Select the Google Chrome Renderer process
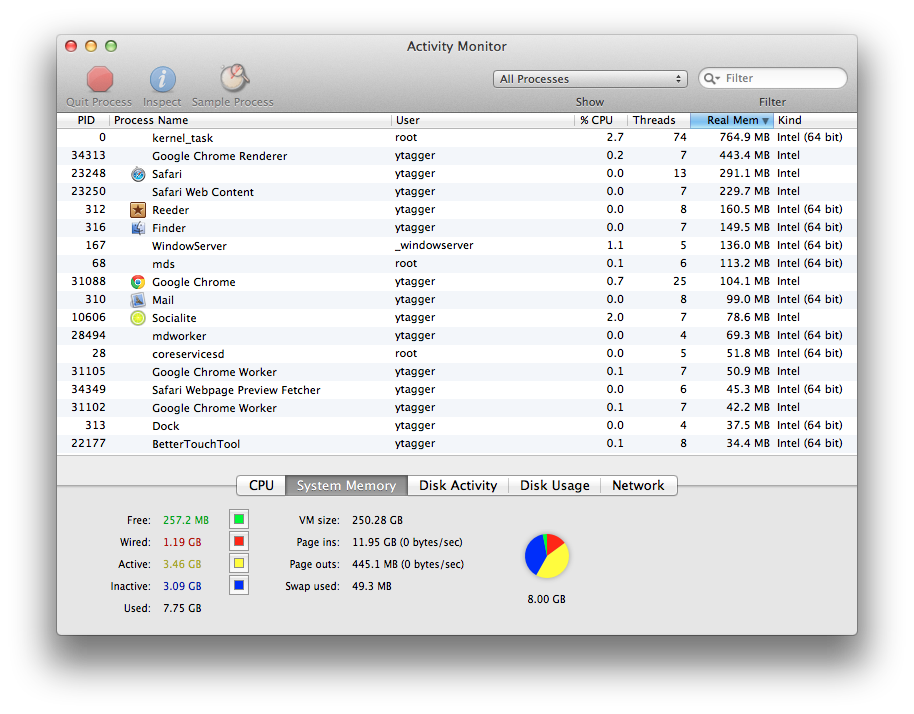The height and width of the screenshot is (714, 914). [457, 156]
